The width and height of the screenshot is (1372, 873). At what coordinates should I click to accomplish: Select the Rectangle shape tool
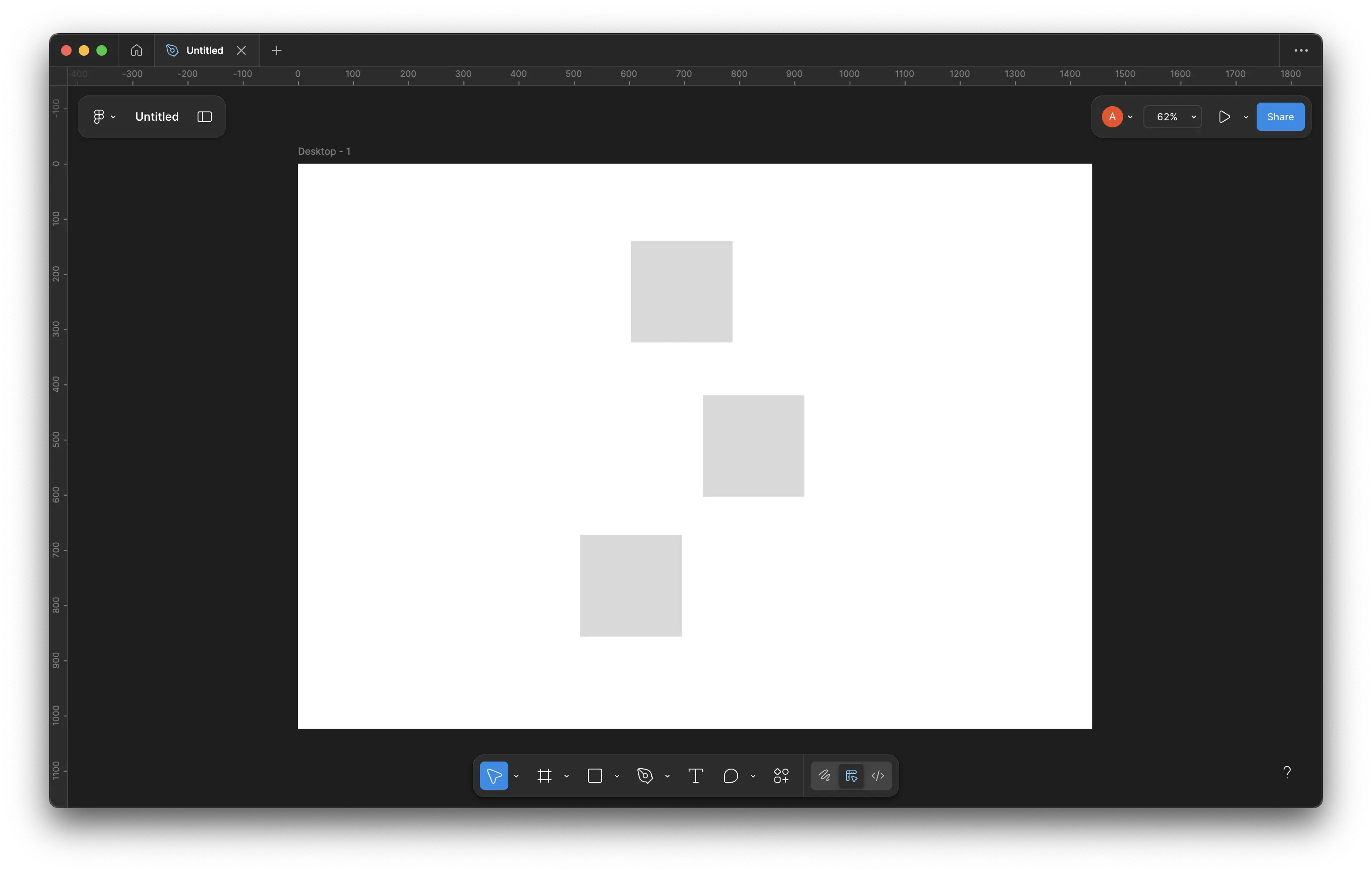click(x=594, y=776)
